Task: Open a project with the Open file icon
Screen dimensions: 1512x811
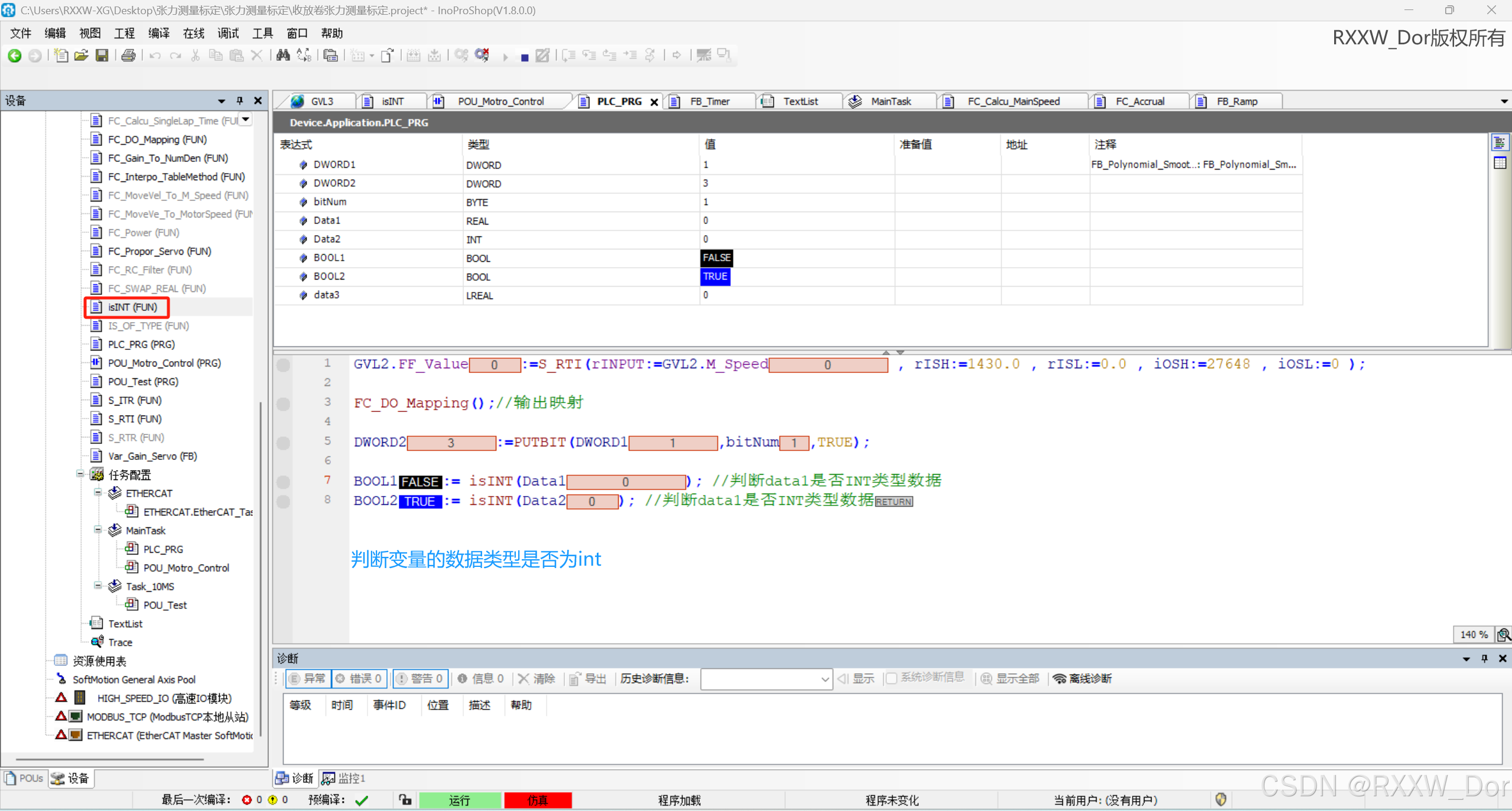Action: 81,55
